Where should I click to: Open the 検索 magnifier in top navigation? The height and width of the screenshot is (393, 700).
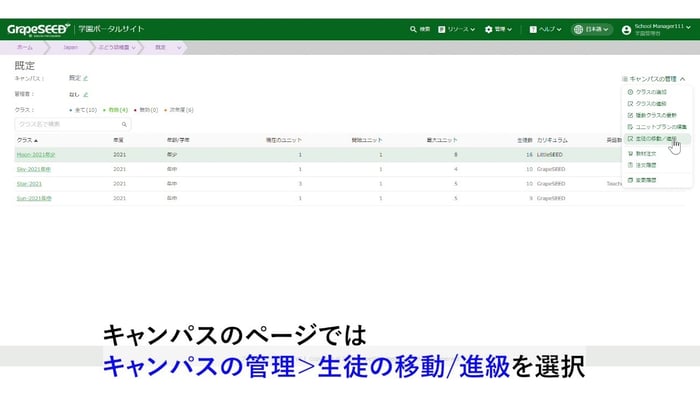420,29
